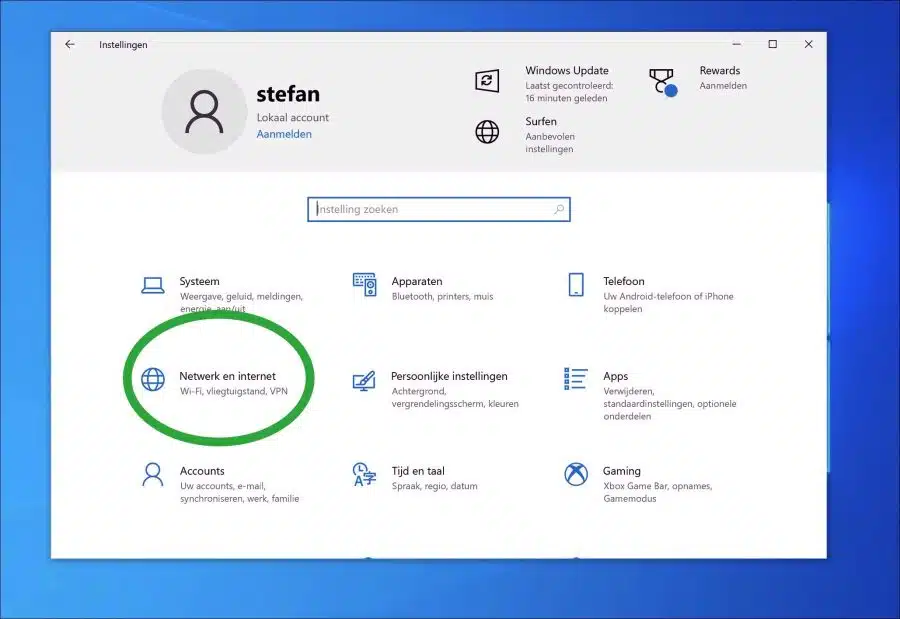
Task: Click the 'Windows Update' heading
Action: click(567, 71)
